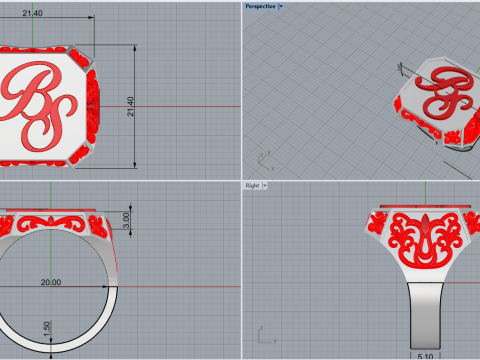Select the 20.00 inner diameter dimension
The width and height of the screenshot is (480, 360).
tap(51, 282)
